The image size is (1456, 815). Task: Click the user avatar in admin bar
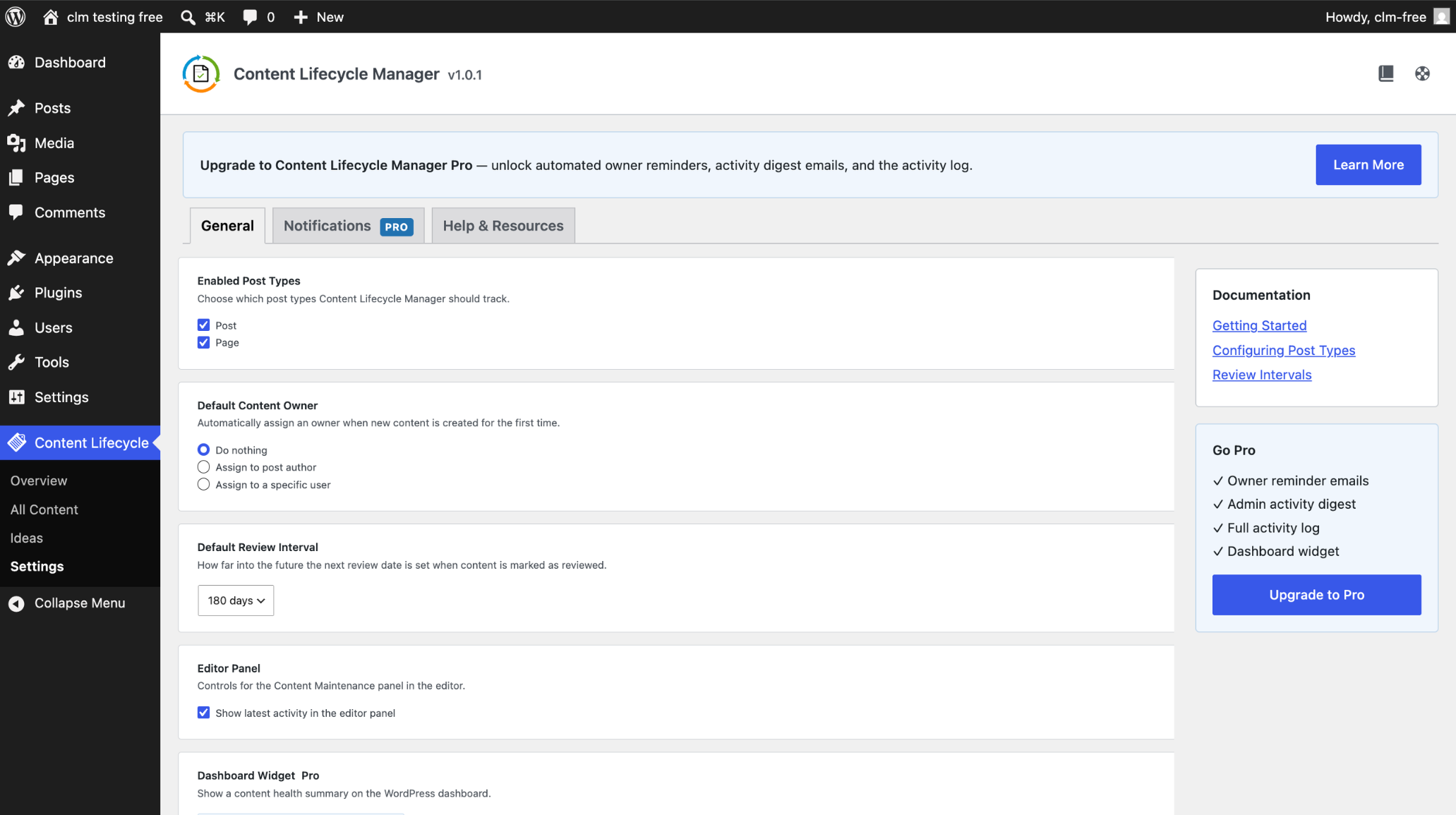click(x=1442, y=17)
